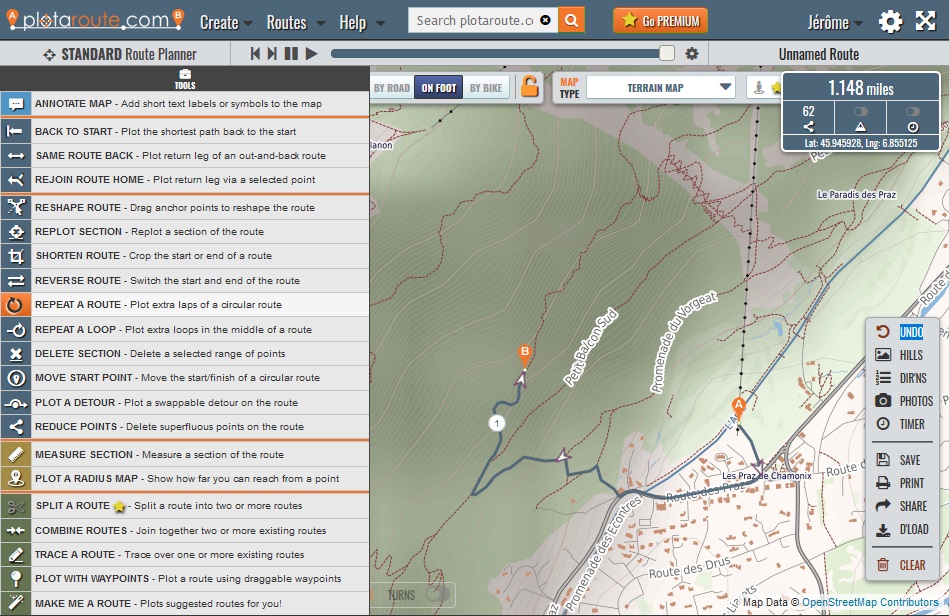Expand the Create menu

point(226,22)
